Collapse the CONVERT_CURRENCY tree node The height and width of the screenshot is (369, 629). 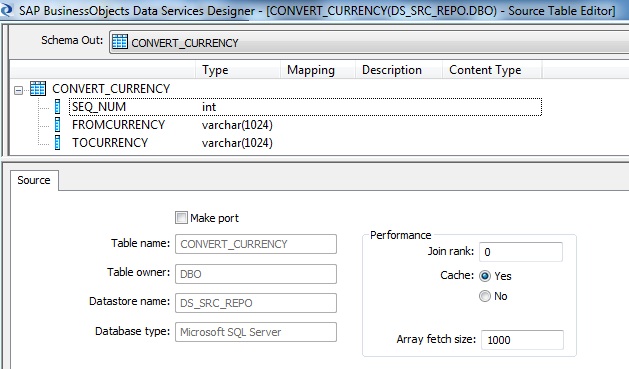18,90
